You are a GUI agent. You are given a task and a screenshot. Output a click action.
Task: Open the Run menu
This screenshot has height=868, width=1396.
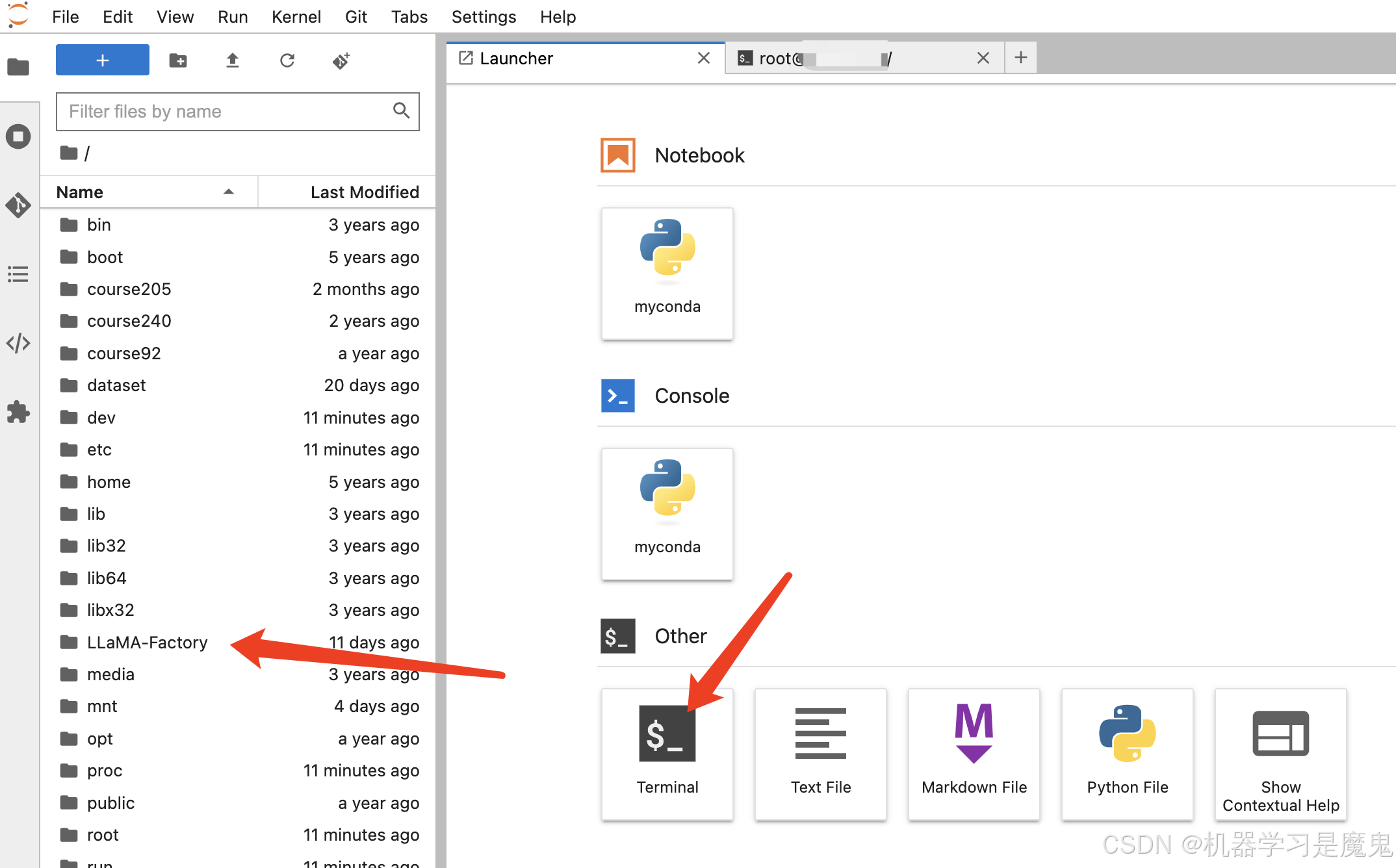tap(233, 17)
